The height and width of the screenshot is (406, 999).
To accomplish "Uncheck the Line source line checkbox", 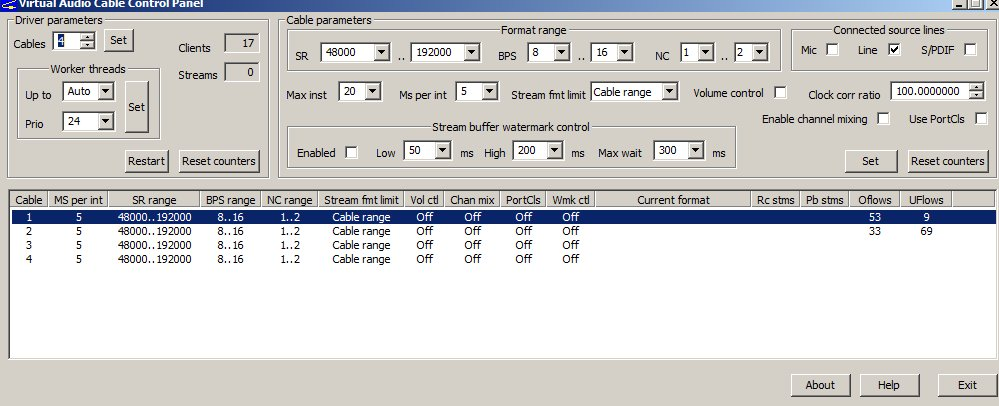I will 895,49.
